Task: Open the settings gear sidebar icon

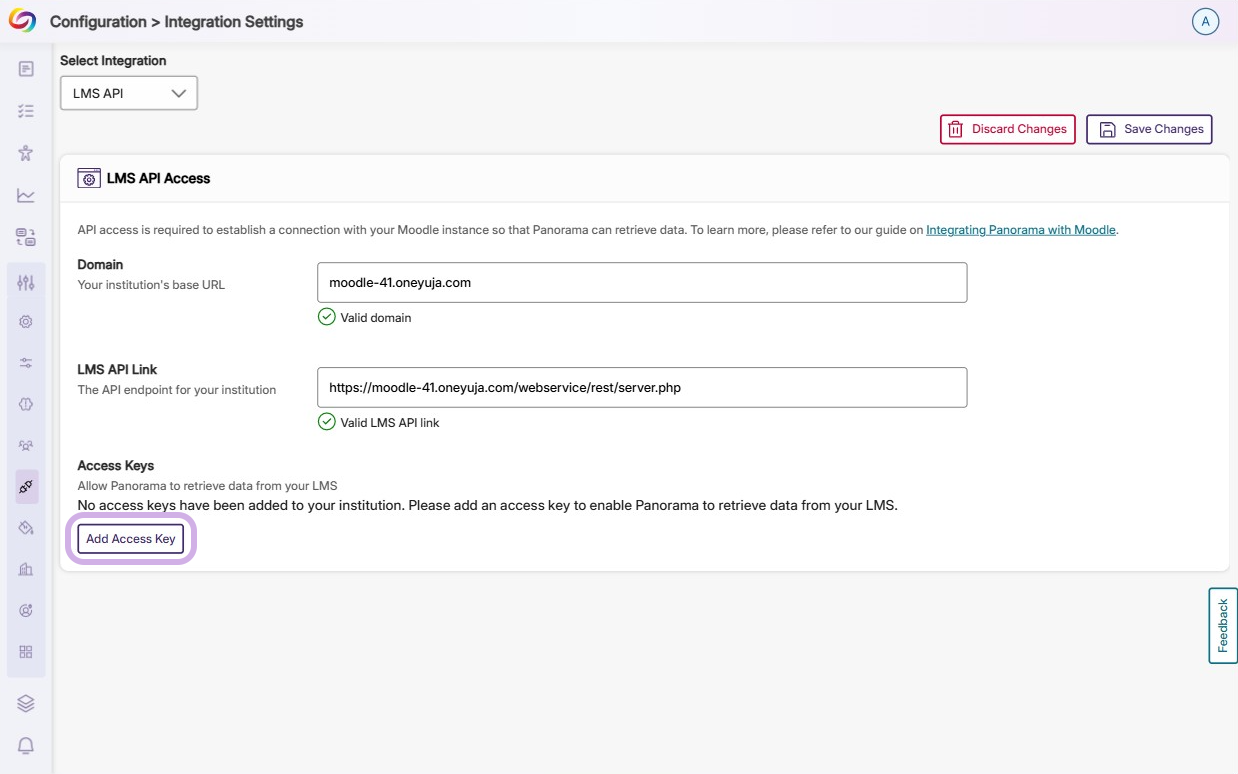Action: click(x=26, y=322)
